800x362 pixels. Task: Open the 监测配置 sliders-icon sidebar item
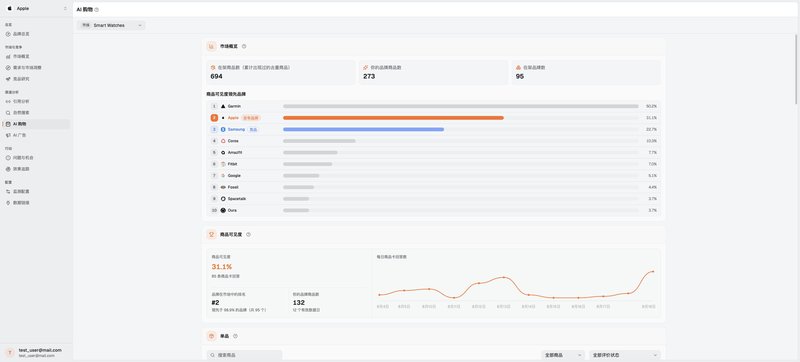(x=36, y=192)
